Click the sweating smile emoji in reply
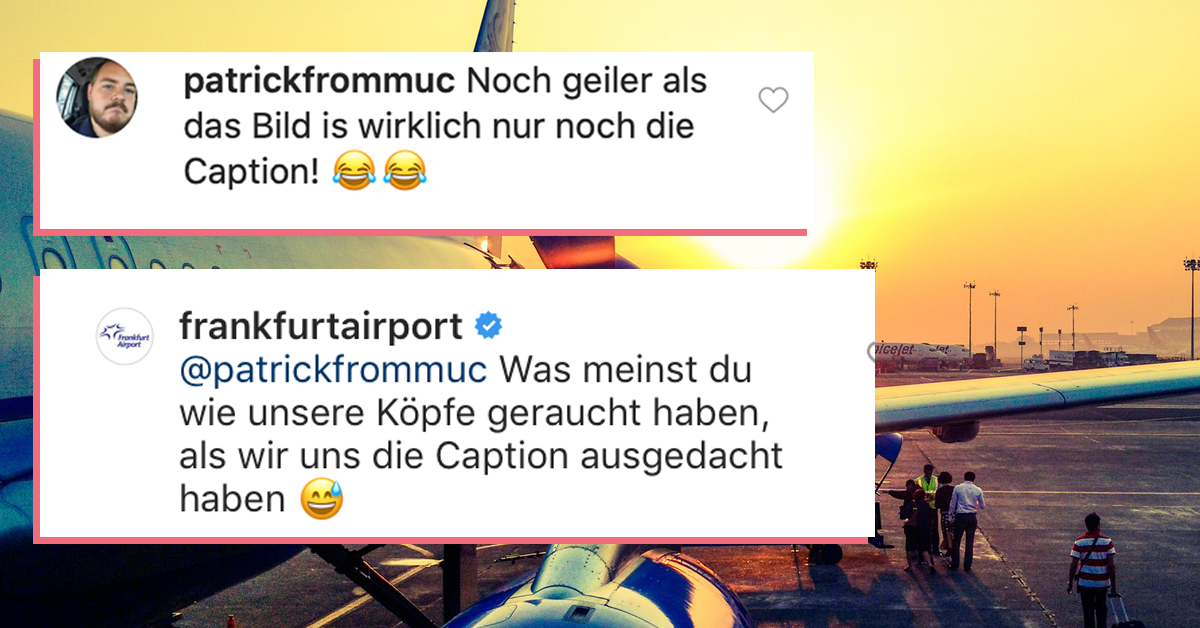 point(322,500)
